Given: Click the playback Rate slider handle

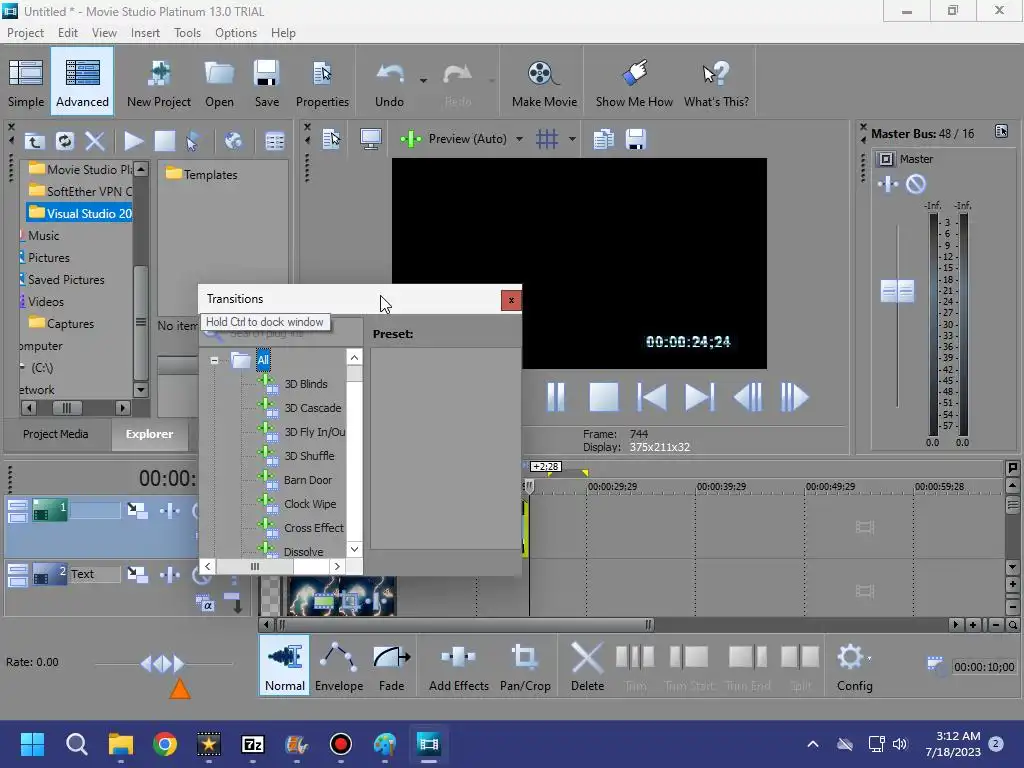Looking at the screenshot, I should (162, 664).
